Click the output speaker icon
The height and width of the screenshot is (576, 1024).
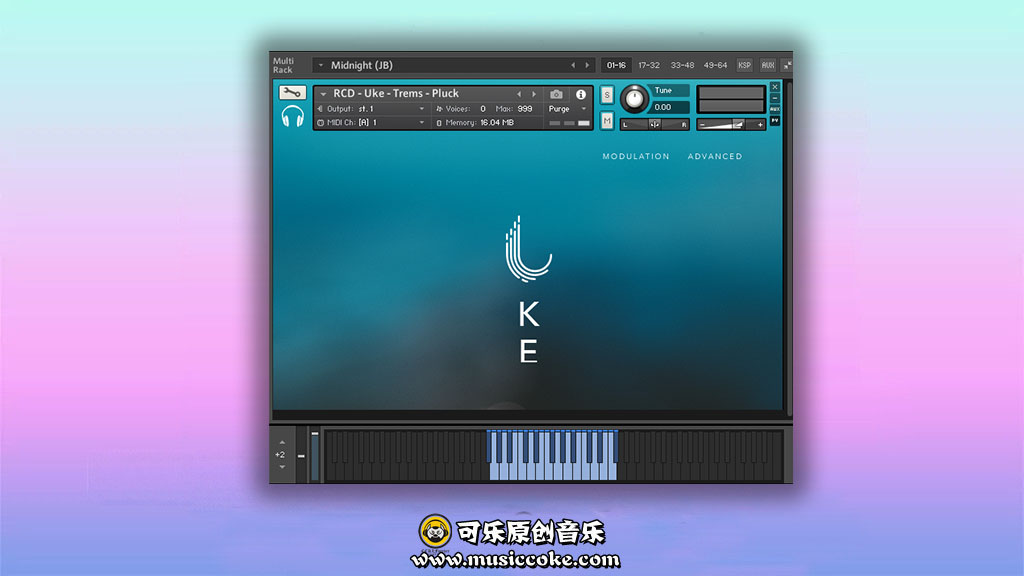click(320, 109)
